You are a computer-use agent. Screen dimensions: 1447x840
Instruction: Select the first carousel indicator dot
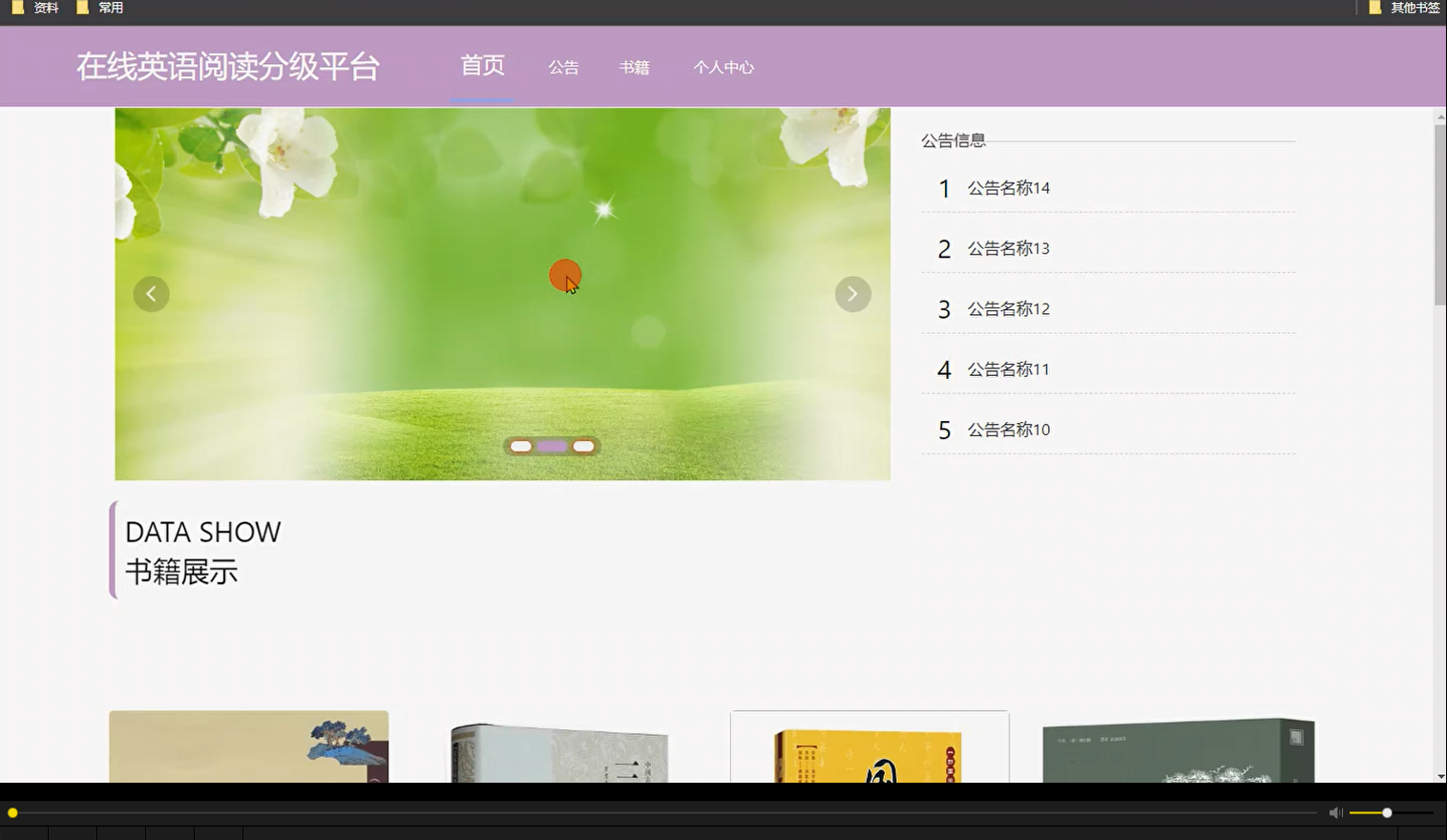[521, 446]
